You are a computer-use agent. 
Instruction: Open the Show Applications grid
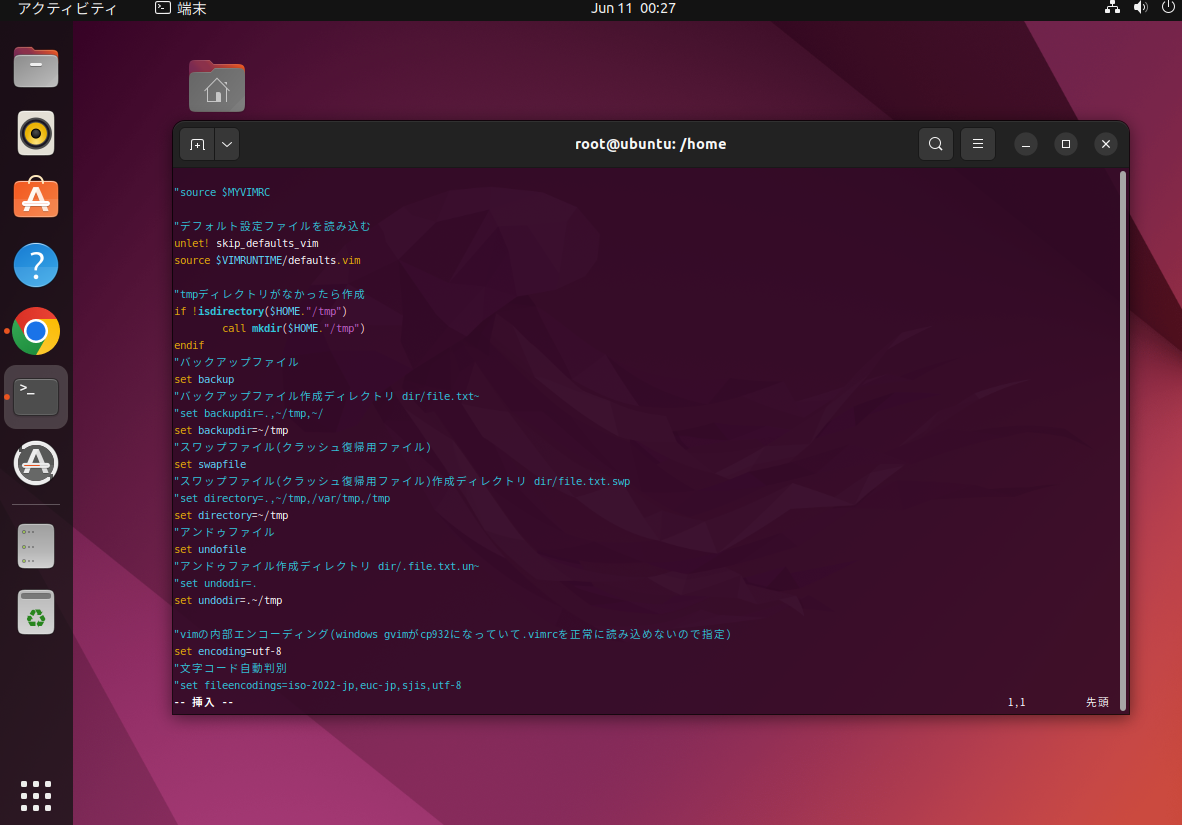(36, 796)
